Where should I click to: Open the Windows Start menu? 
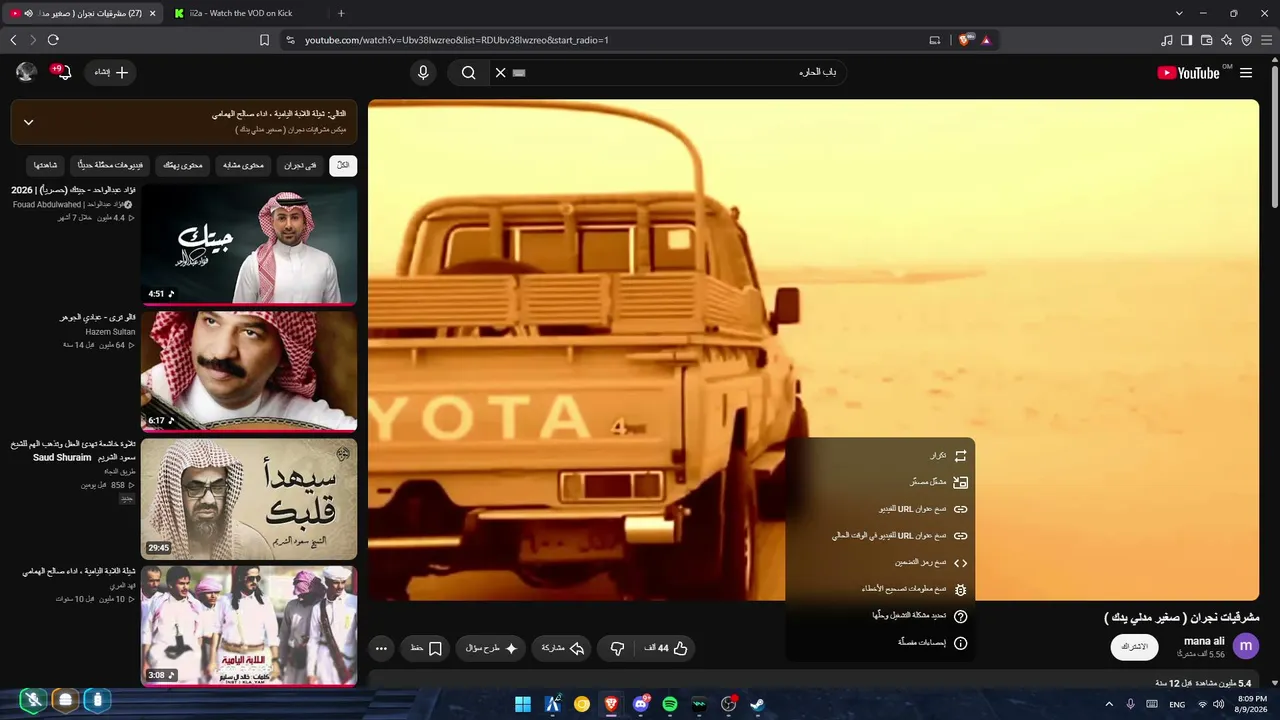(x=523, y=704)
